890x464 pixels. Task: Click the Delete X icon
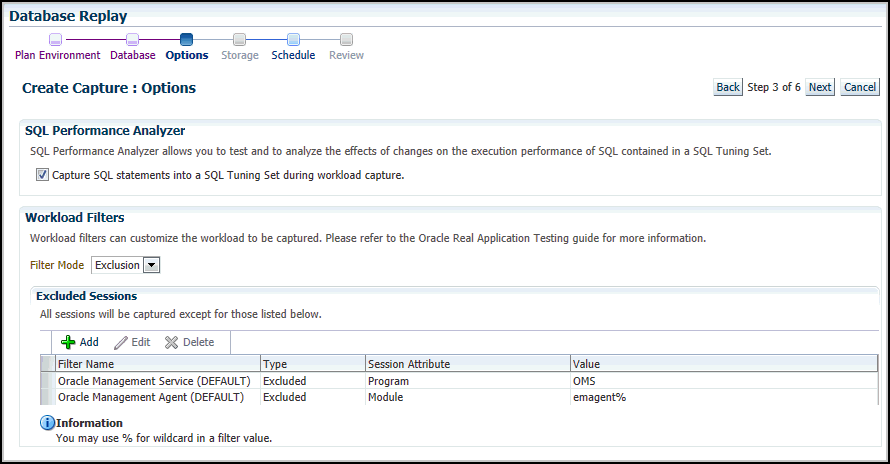171,342
